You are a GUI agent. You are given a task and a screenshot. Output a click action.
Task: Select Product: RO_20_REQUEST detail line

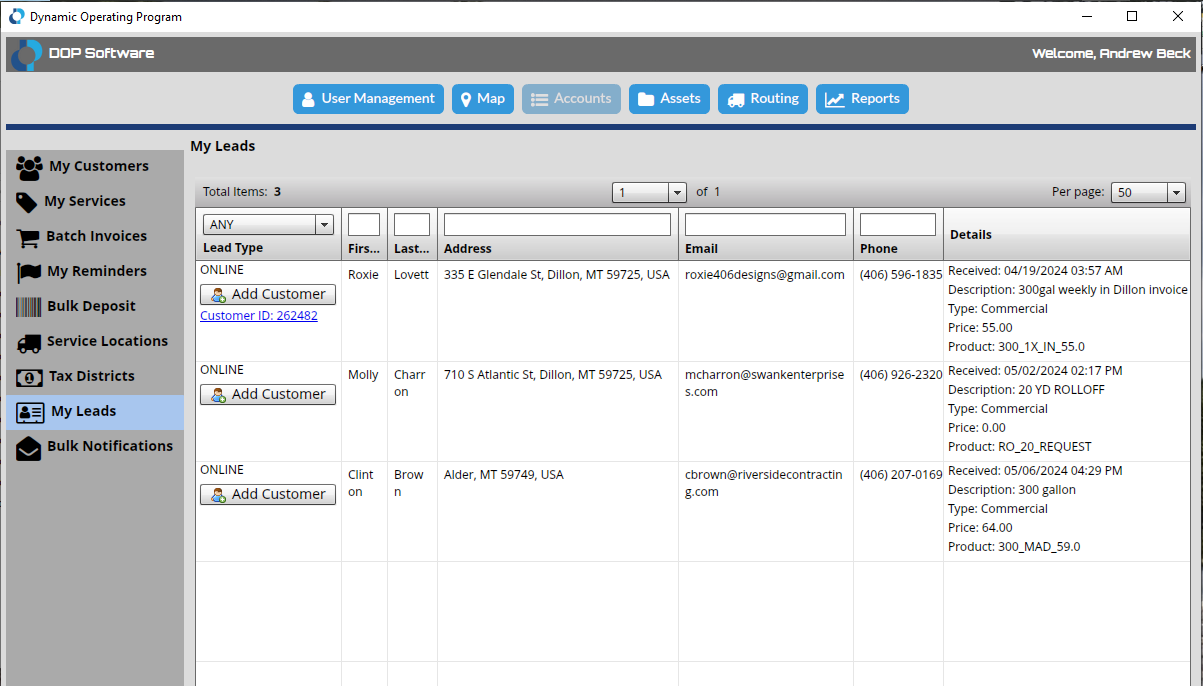1020,447
